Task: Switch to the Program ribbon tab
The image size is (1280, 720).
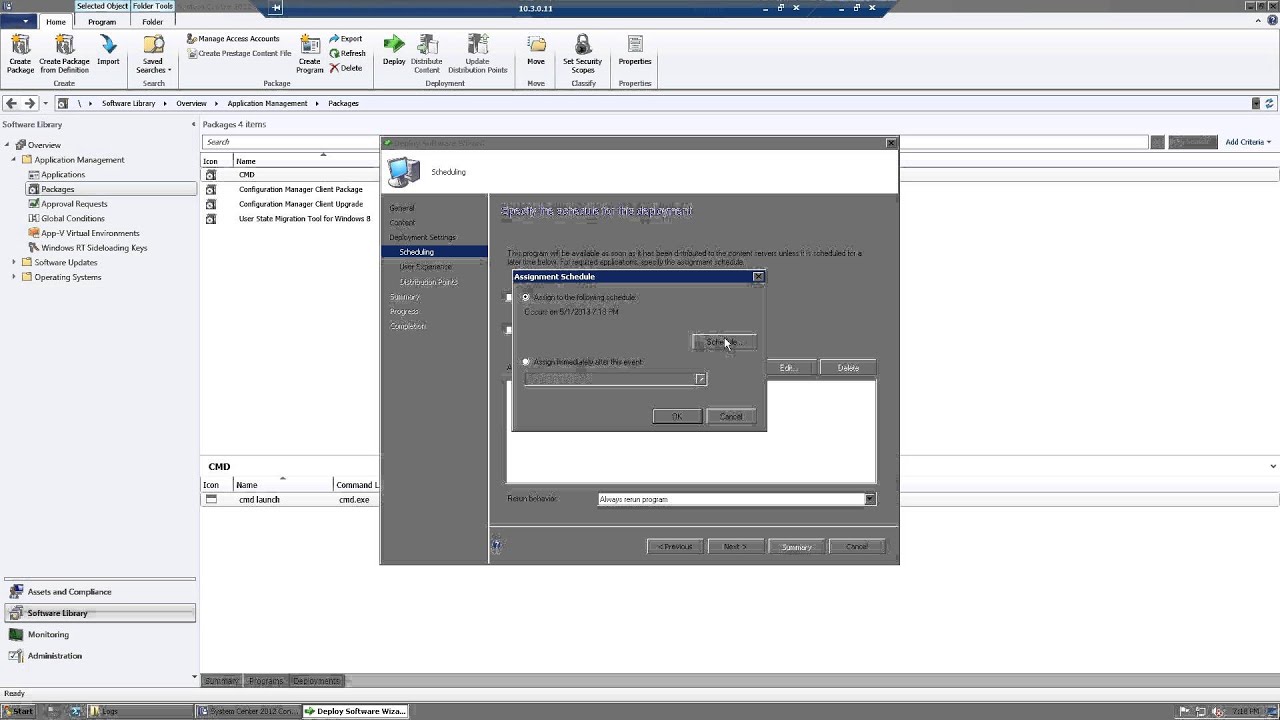Action: click(x=101, y=21)
